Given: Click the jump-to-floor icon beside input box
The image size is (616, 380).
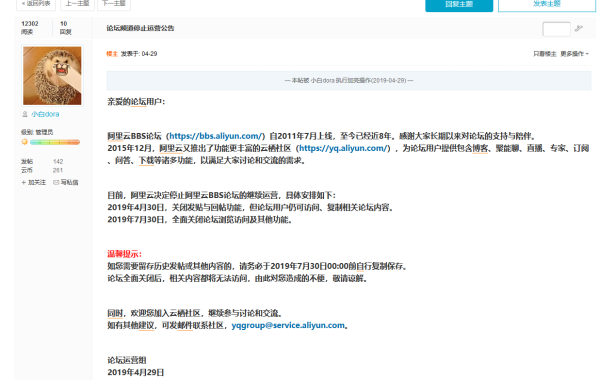Looking at the screenshot, I should [x=579, y=28].
